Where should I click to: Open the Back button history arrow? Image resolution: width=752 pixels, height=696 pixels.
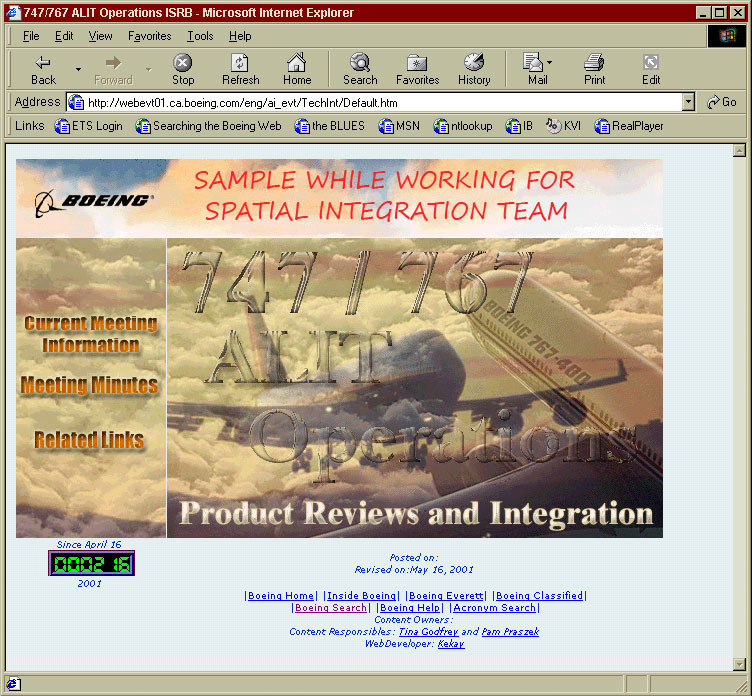(78, 69)
